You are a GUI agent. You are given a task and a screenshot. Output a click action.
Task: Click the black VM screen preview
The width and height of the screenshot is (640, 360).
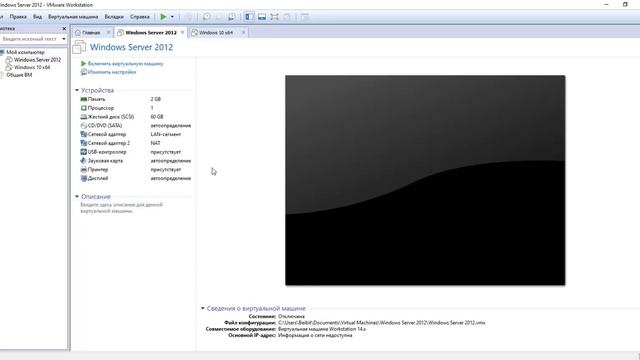(x=425, y=180)
